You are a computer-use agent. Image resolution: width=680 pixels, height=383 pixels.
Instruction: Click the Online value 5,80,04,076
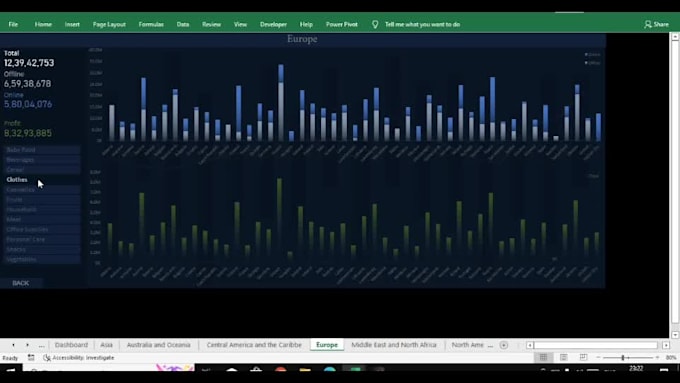(x=28, y=104)
